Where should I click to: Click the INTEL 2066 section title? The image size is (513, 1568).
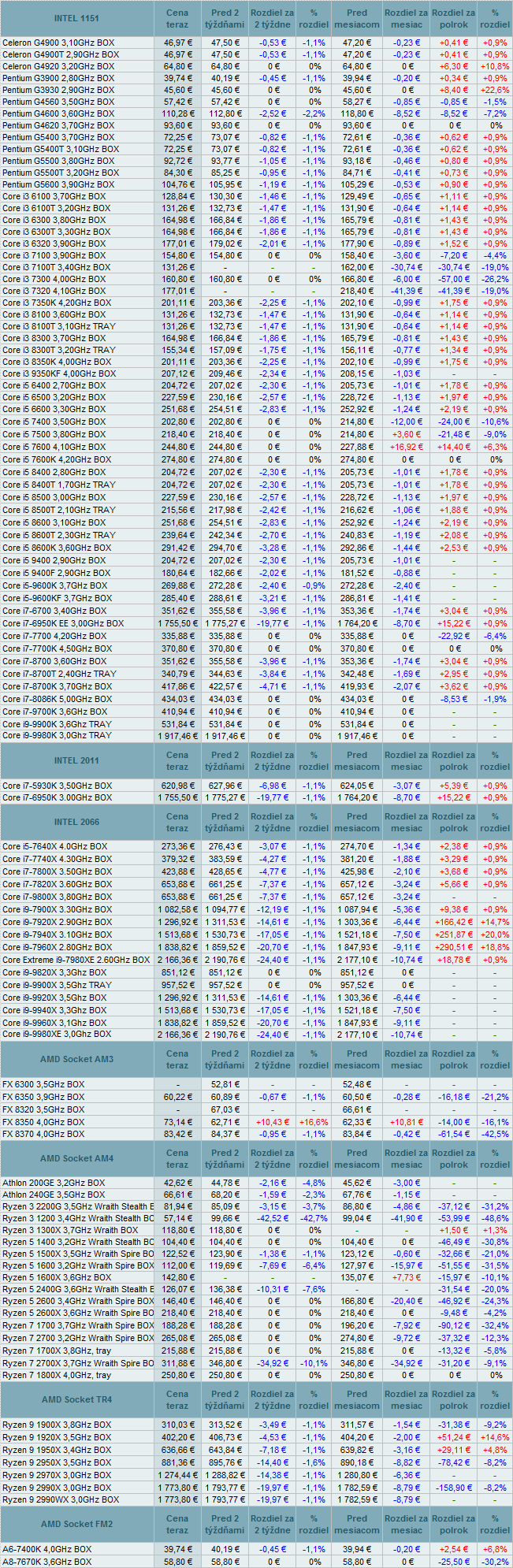(x=76, y=822)
